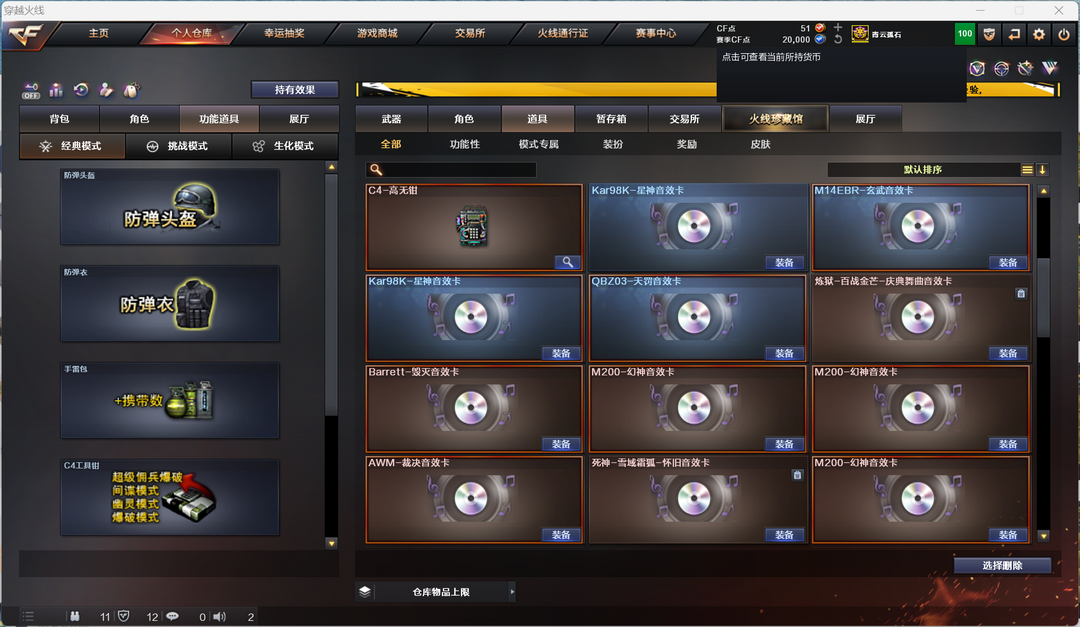Open the magnifier on C4-高无钳 item
This screenshot has height=627, width=1080.
click(x=568, y=262)
